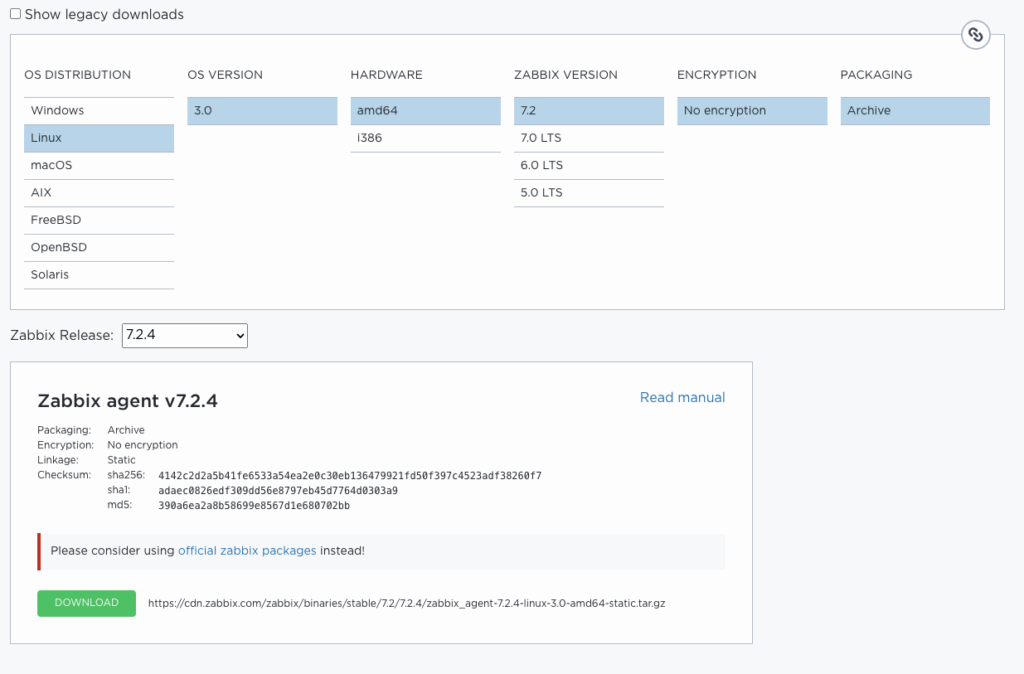Click the Zabbix Release label
Screen dimensions: 1024x674
click(x=62, y=335)
